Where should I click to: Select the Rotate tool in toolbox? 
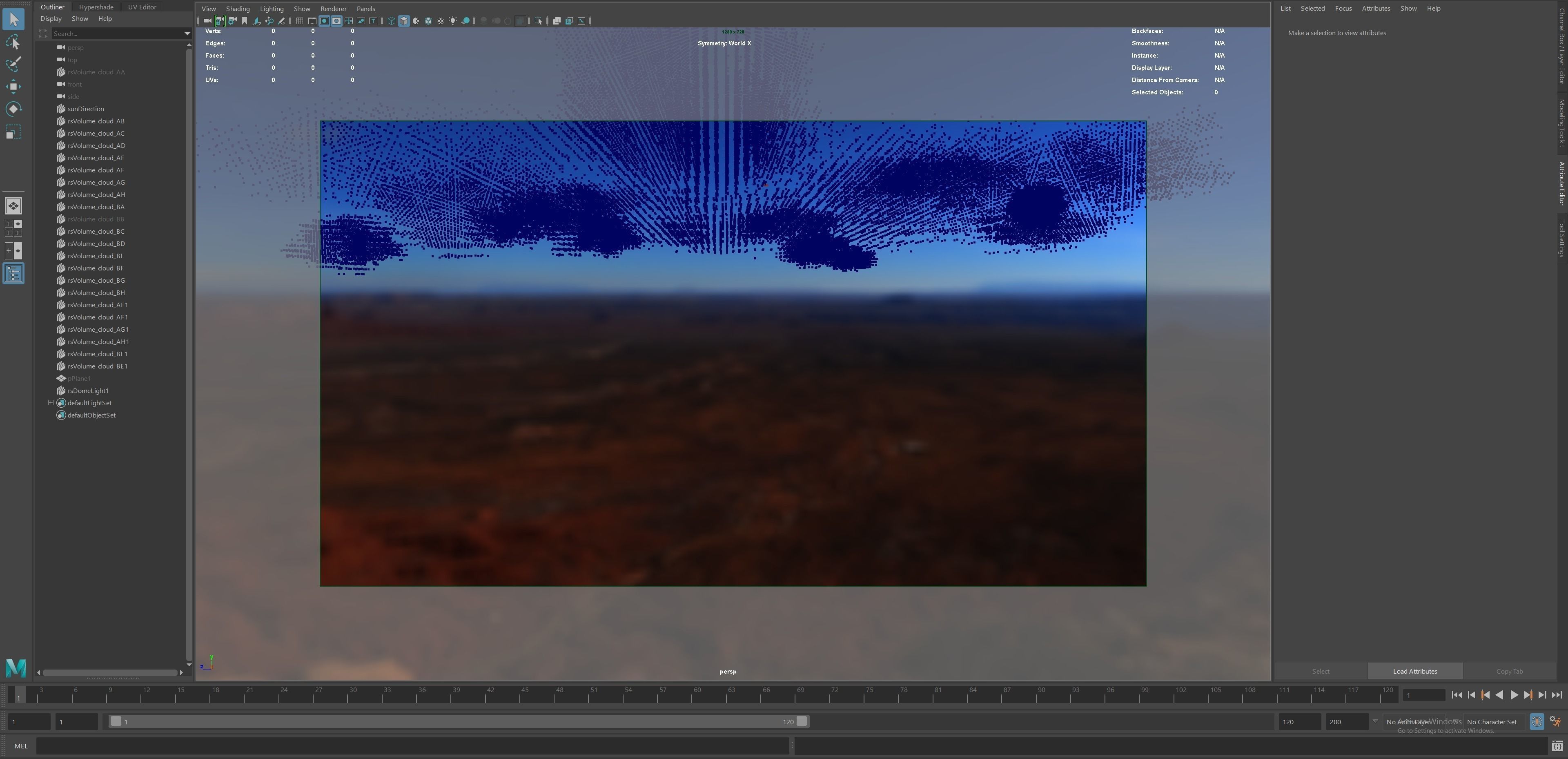click(x=13, y=109)
